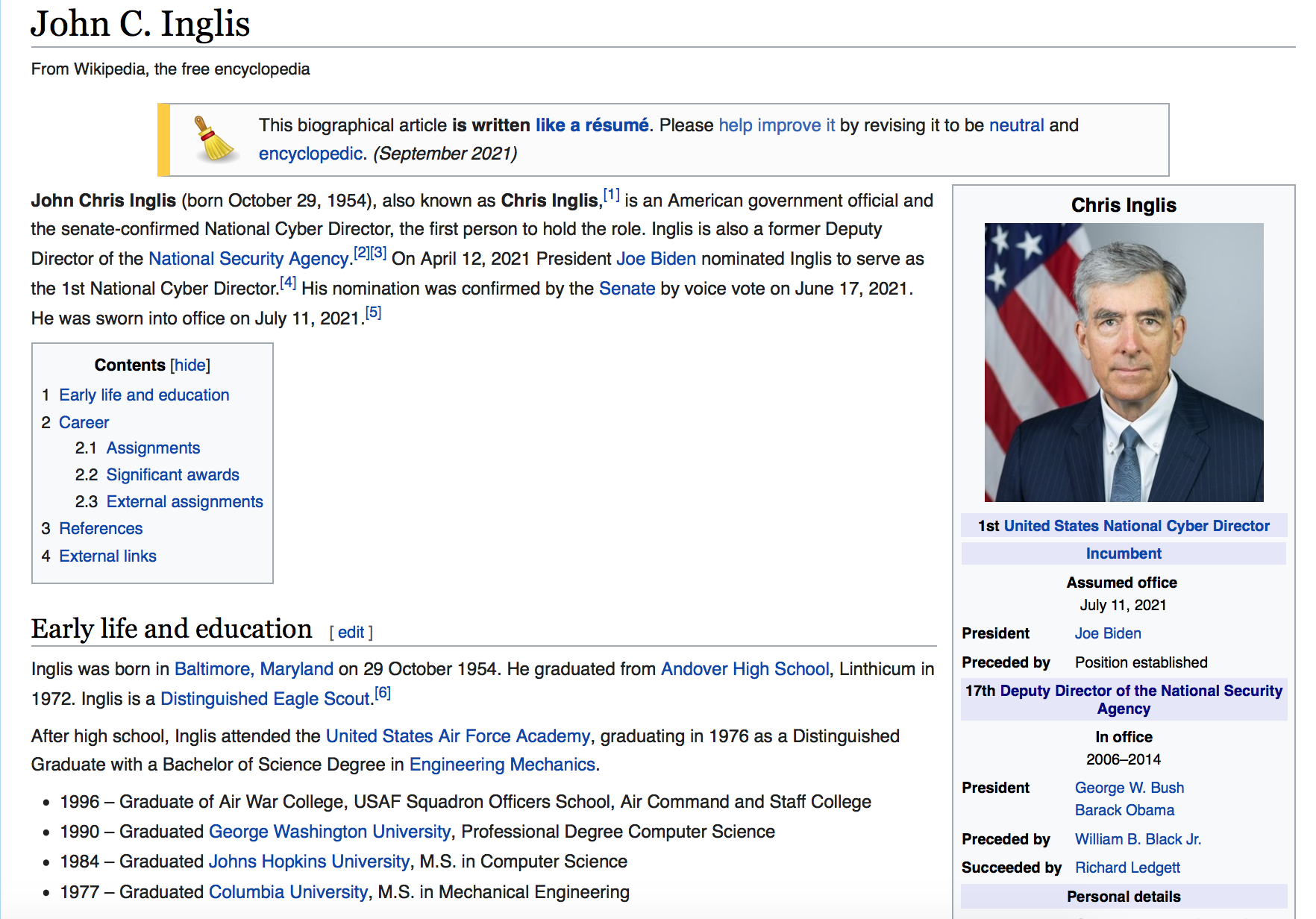This screenshot has height=919, width=1316.
Task: Open the National Security Agency article link
Action: coord(248,259)
